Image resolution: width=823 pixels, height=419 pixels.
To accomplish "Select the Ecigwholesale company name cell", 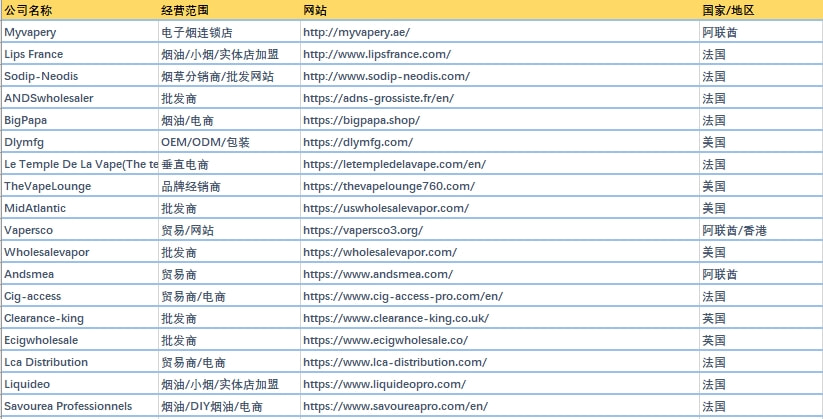I will [x=41, y=340].
